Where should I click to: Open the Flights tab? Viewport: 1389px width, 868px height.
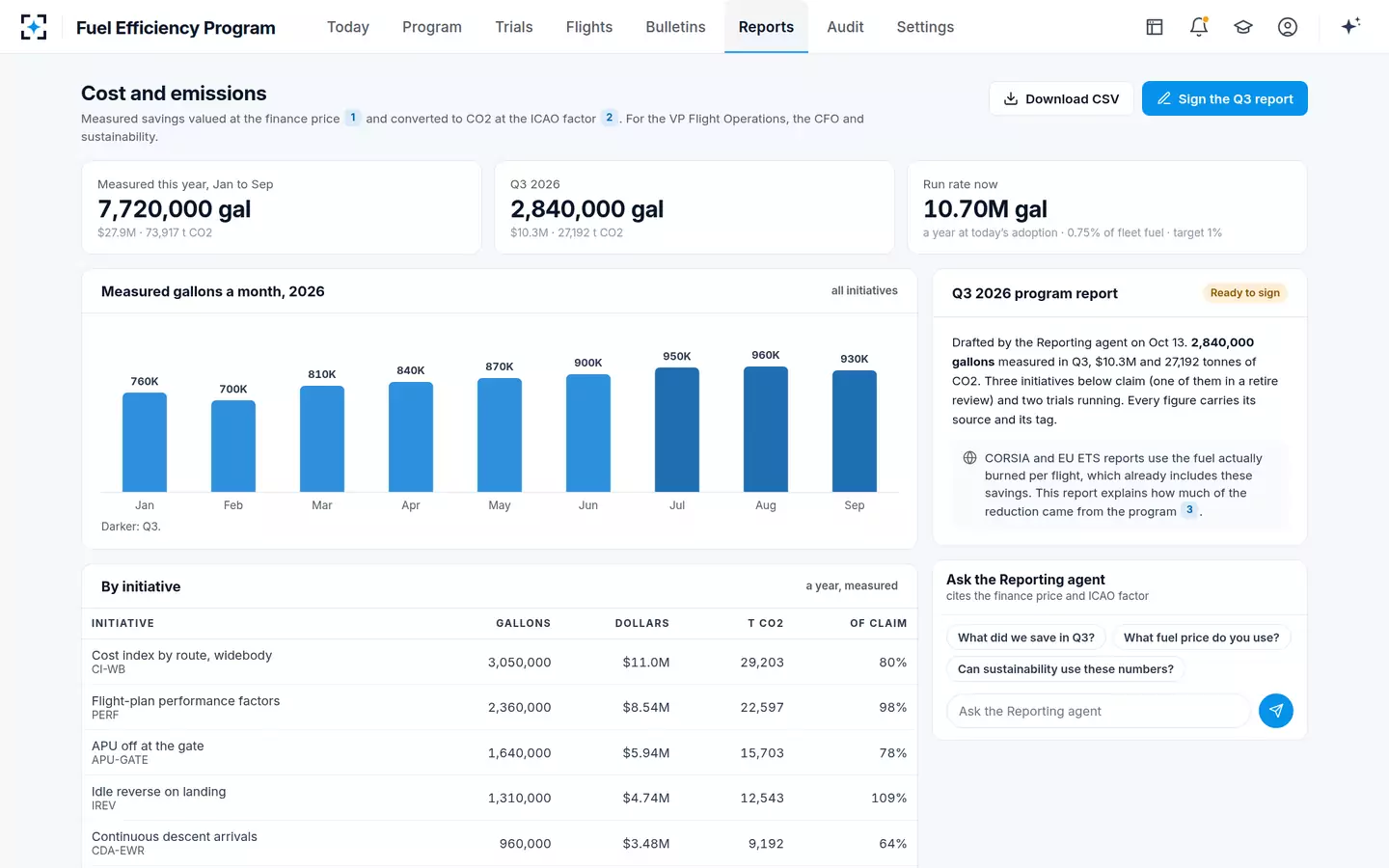coord(589,27)
